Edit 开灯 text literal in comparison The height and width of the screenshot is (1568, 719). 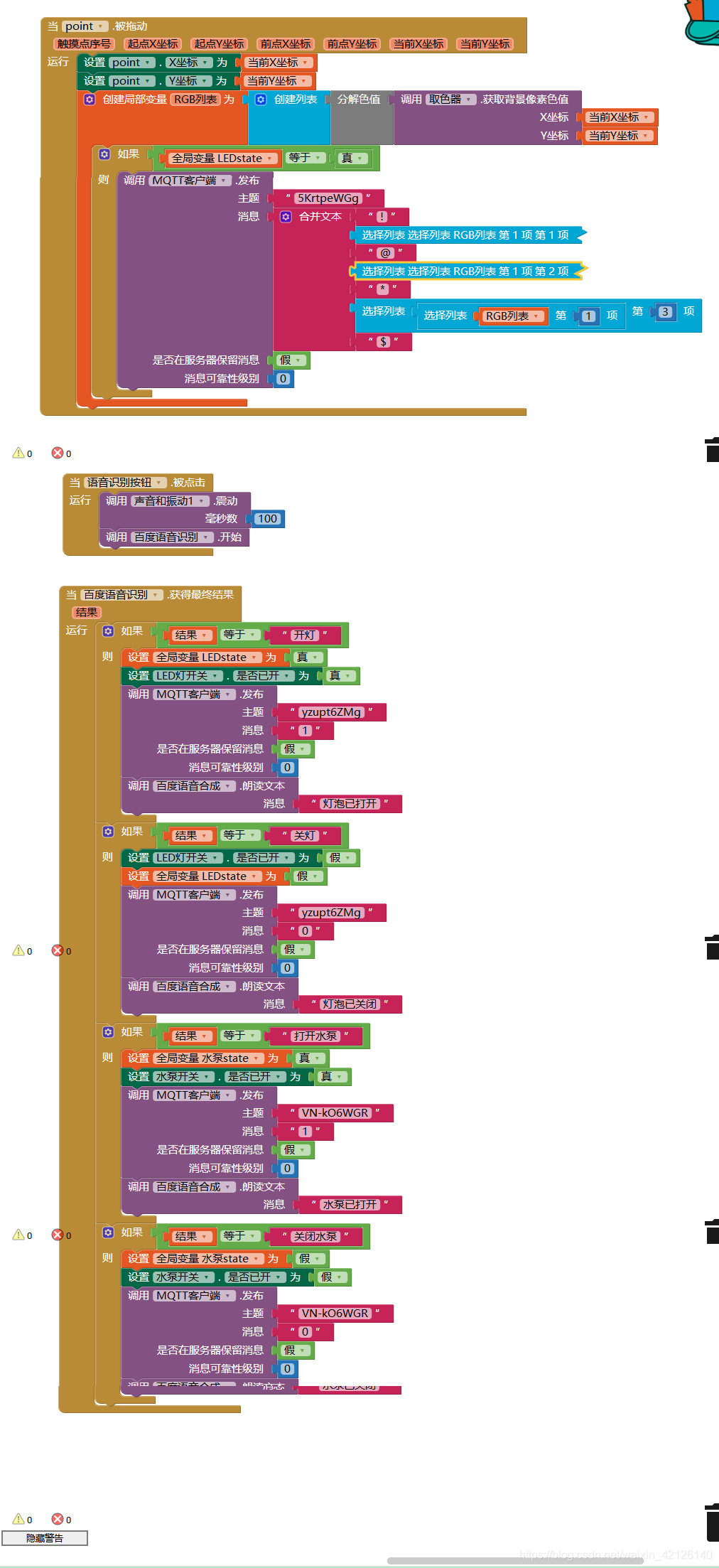[x=304, y=635]
